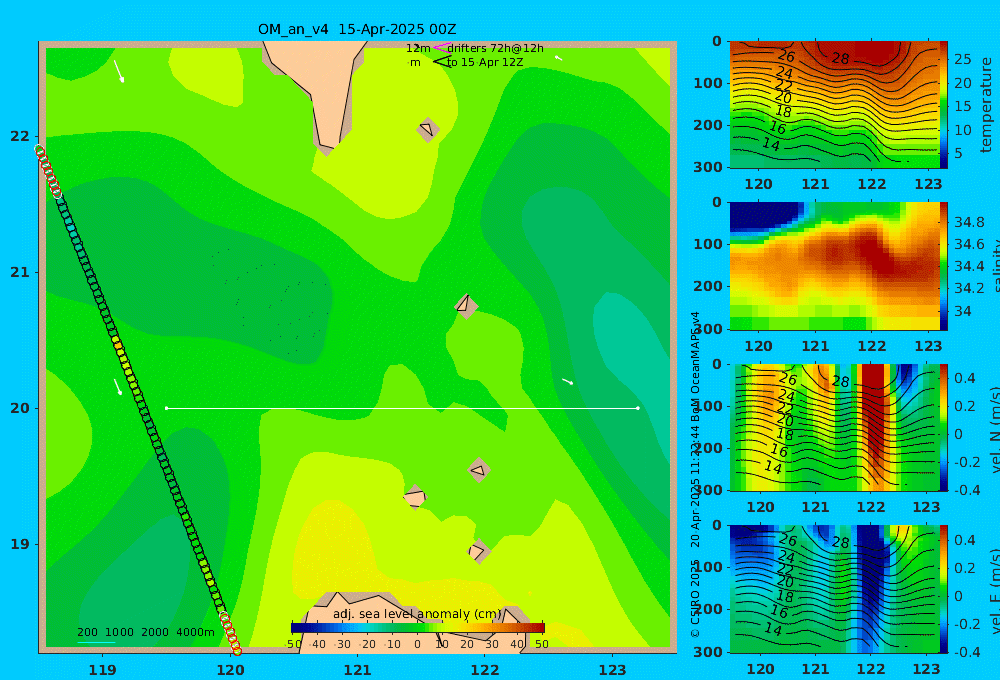Open the salinity depth section panel

(834, 267)
